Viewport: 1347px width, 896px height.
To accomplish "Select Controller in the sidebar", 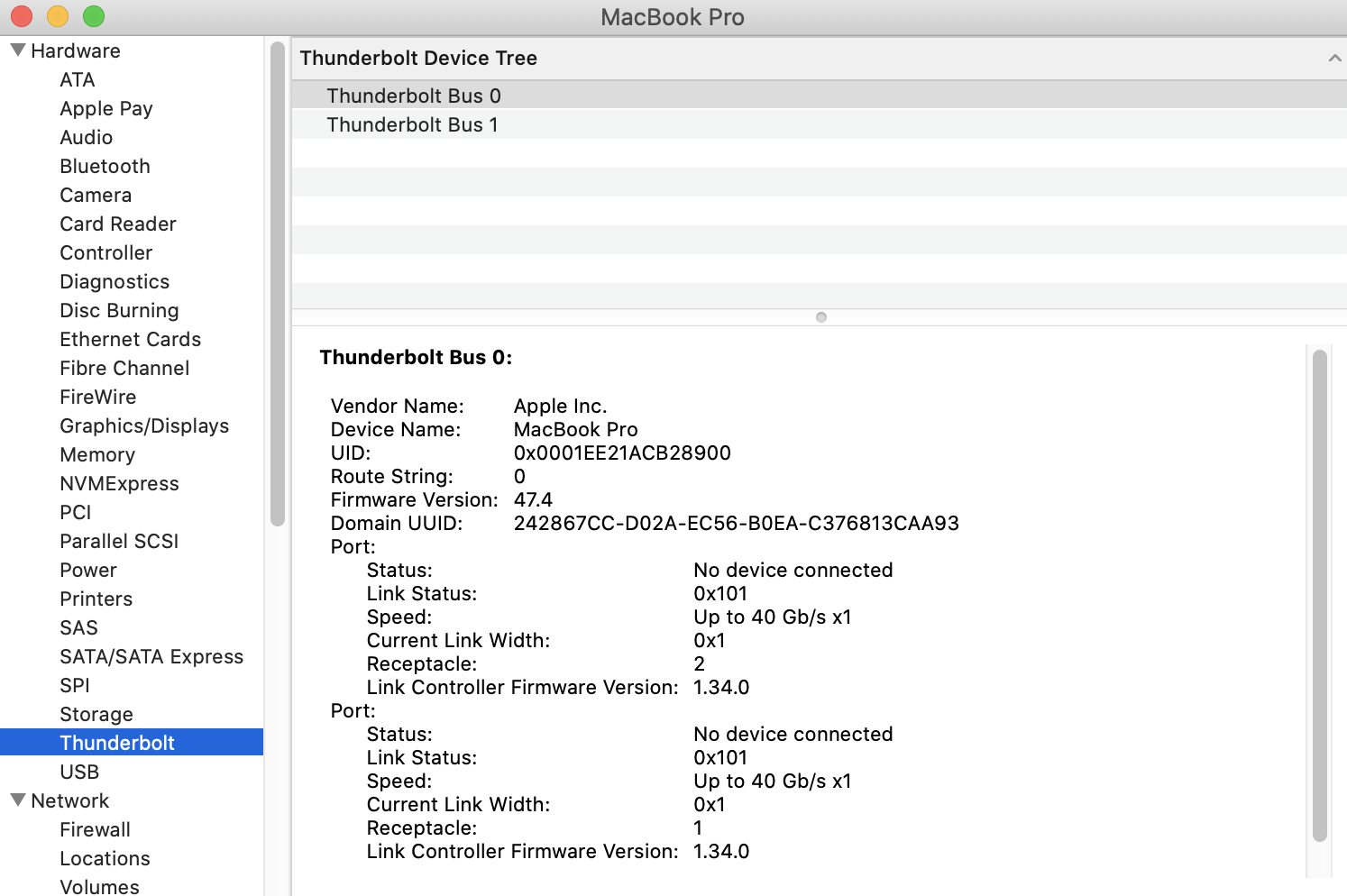I will pos(106,252).
